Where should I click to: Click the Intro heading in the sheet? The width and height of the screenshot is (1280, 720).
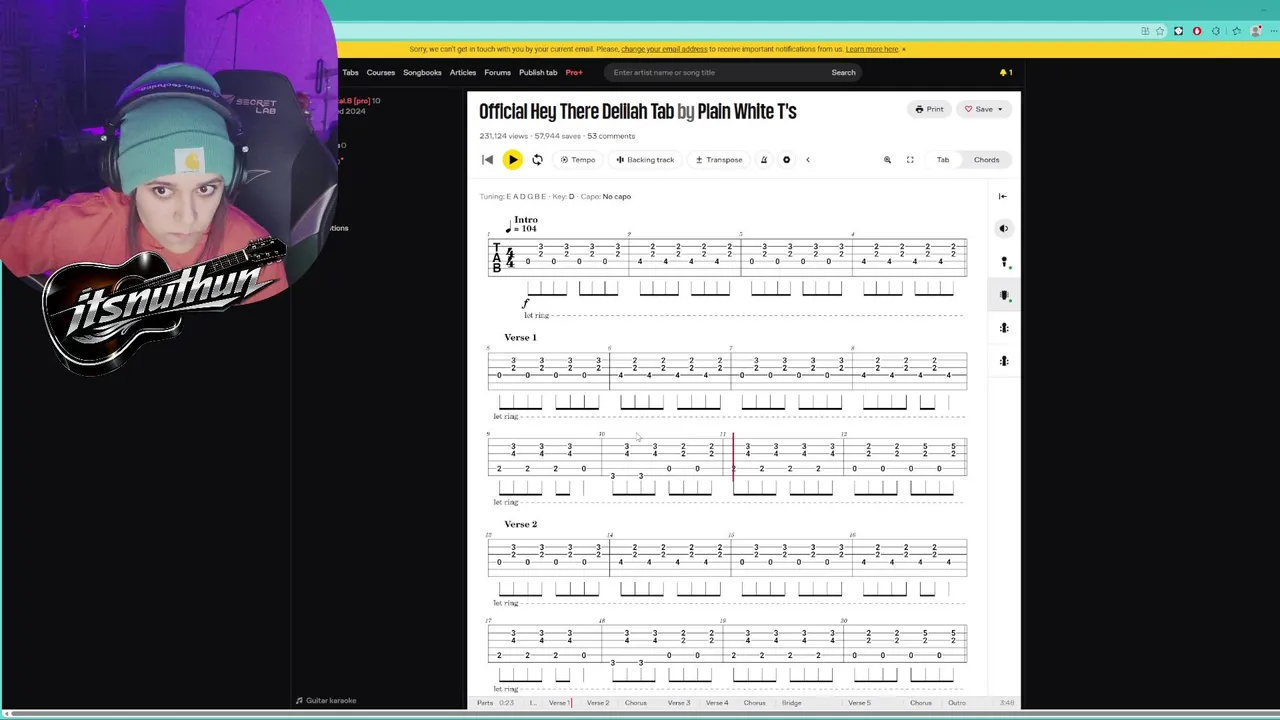526,220
